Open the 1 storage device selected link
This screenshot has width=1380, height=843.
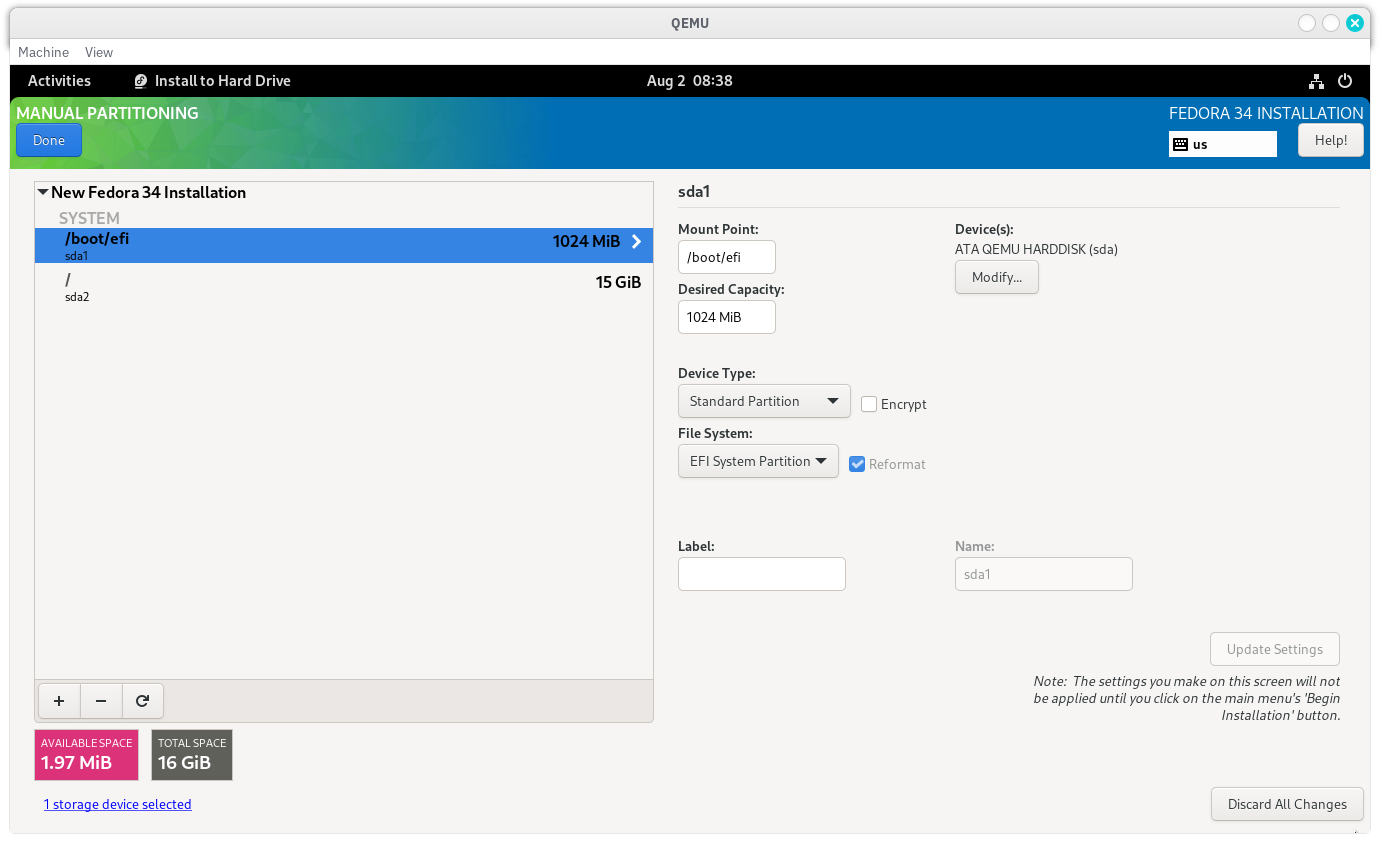tap(118, 804)
